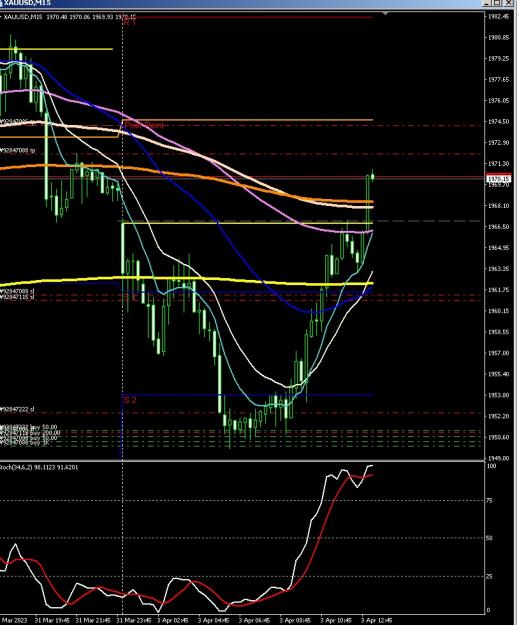Screen dimensions: 517x625
Task: Click time axis label 3 Apr 12:45
Action: tap(377, 621)
